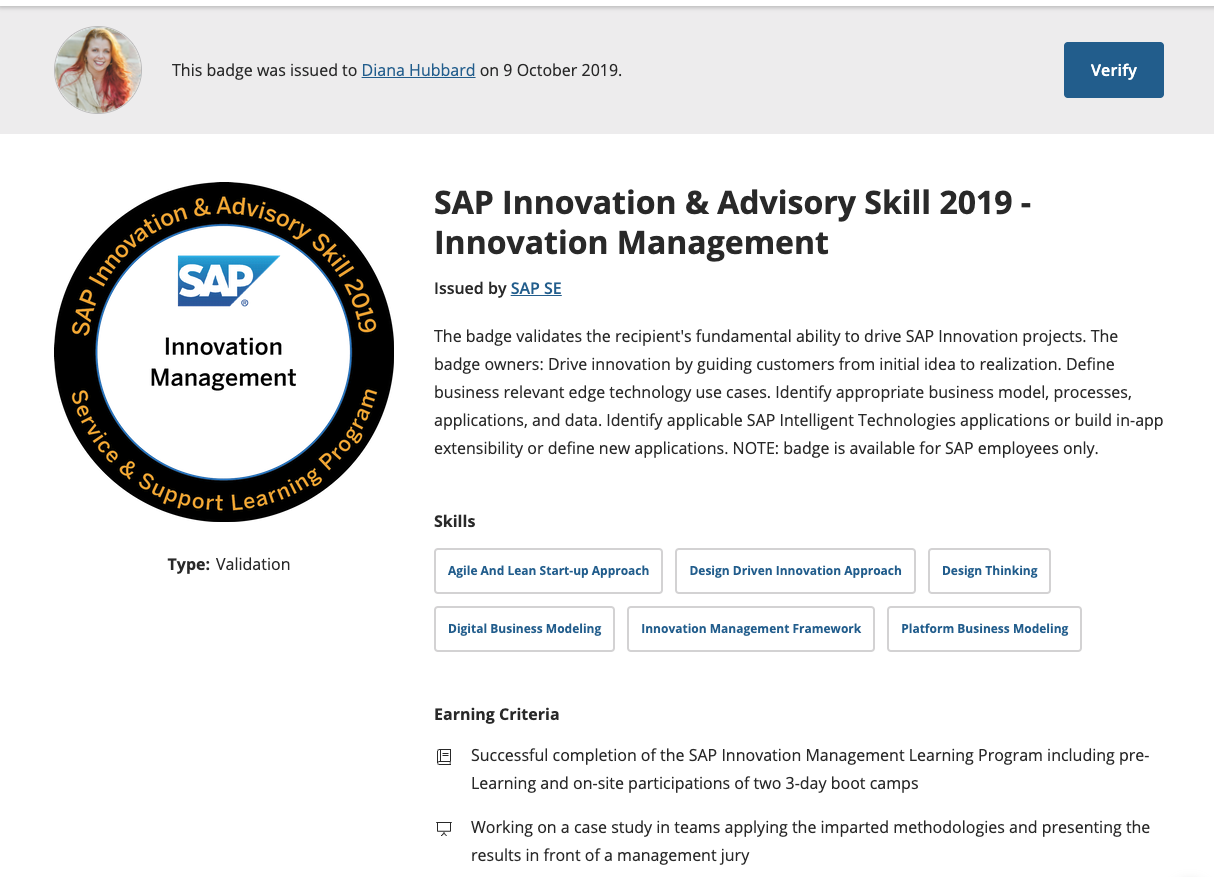Click the Innovation Management badge image

point(224,352)
